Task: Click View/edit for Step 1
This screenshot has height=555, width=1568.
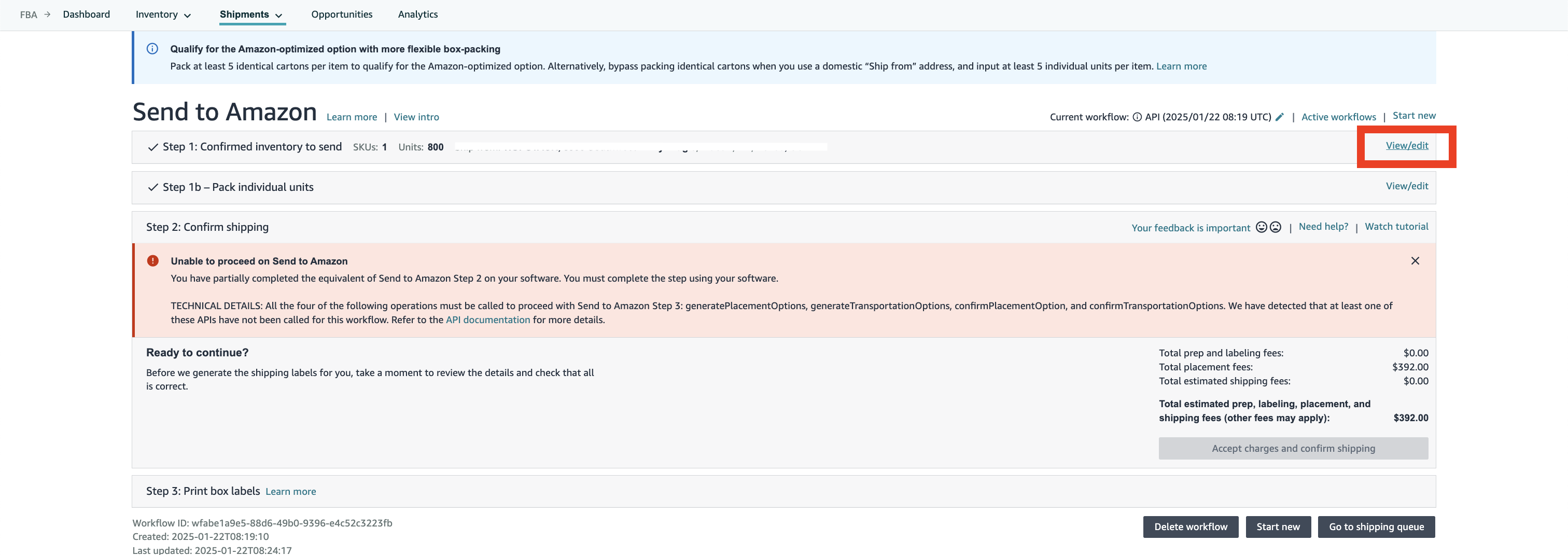Action: [x=1407, y=146]
